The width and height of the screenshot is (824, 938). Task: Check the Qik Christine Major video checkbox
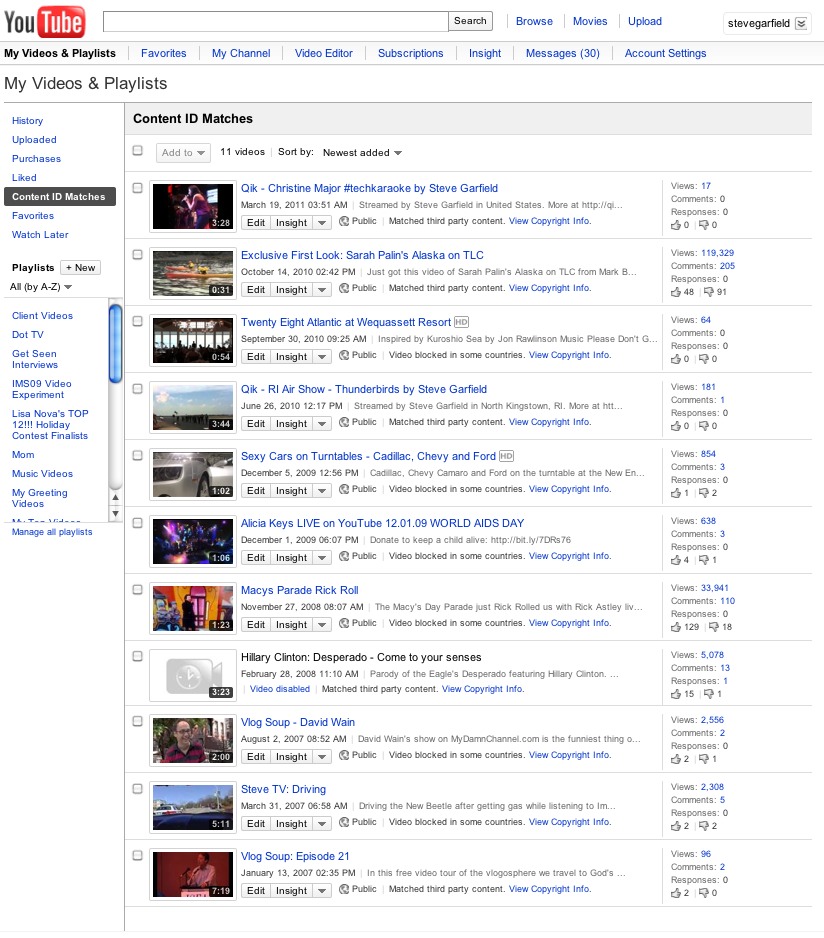pos(138,188)
